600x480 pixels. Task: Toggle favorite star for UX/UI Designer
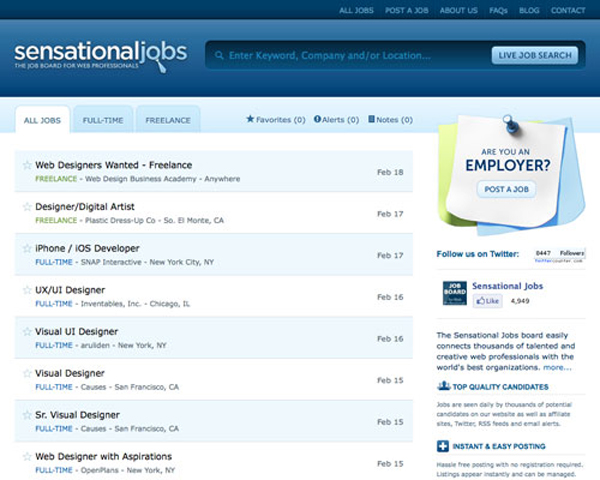coord(27,290)
